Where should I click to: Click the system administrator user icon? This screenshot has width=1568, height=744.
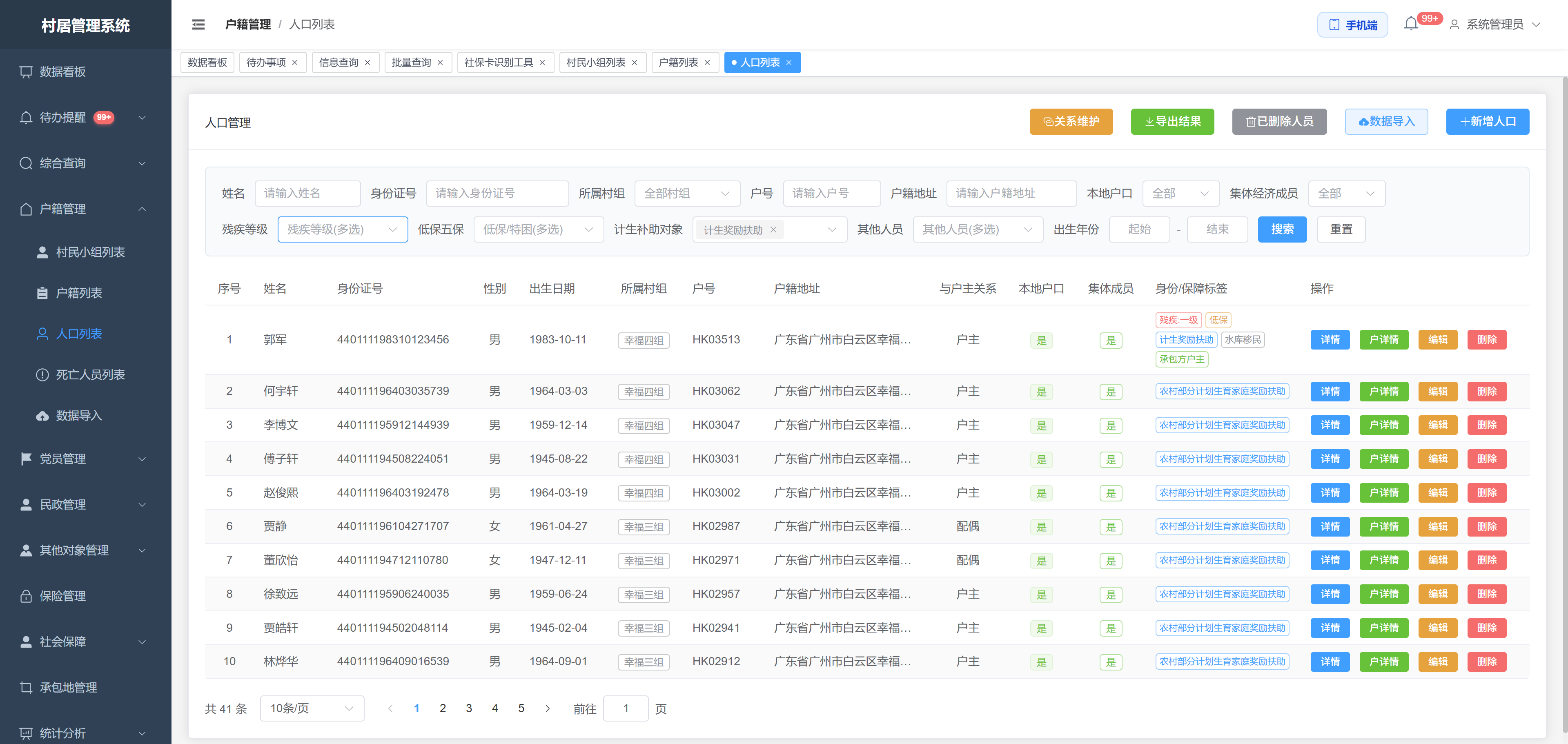click(x=1454, y=25)
